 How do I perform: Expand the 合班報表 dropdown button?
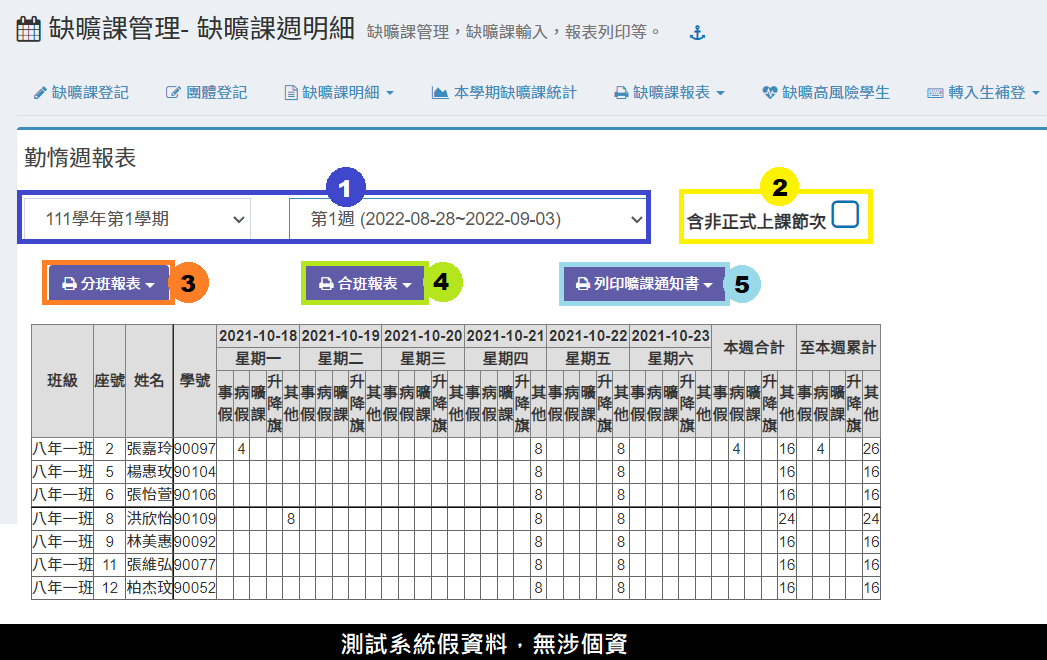tap(365, 284)
